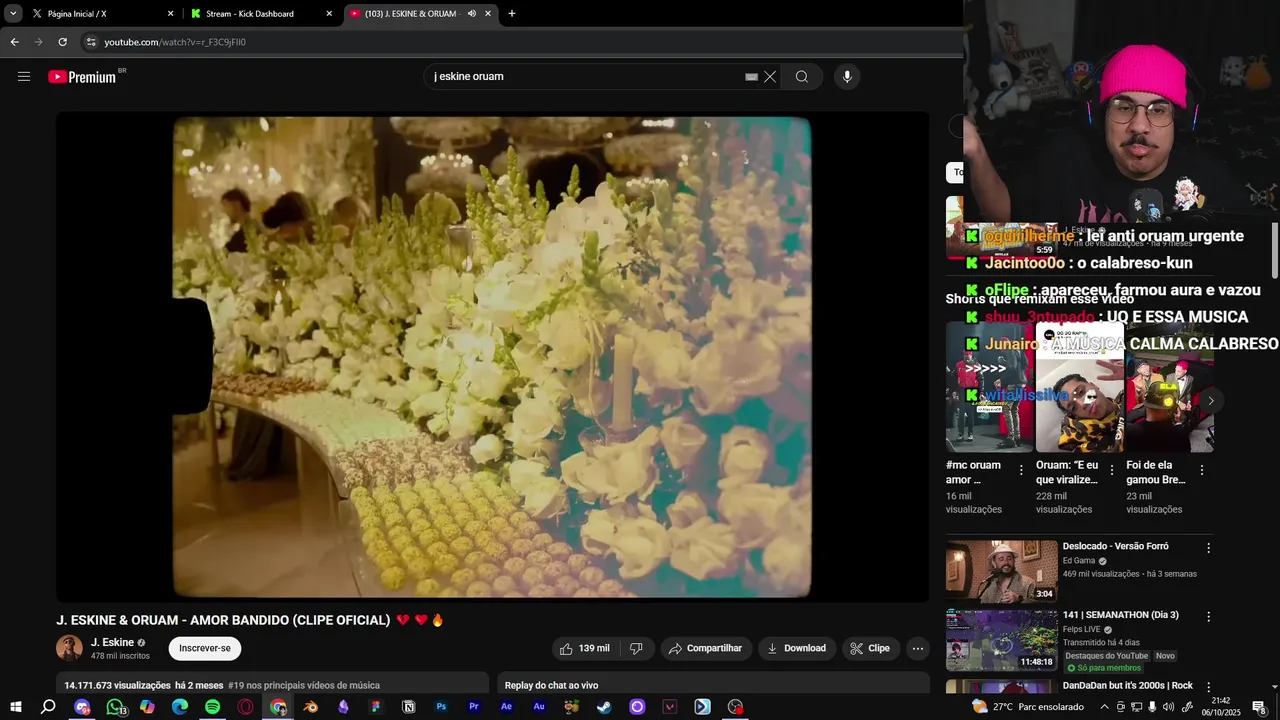Start voice search with the microphone
Viewport: 1280px width, 720px height.
(x=847, y=77)
